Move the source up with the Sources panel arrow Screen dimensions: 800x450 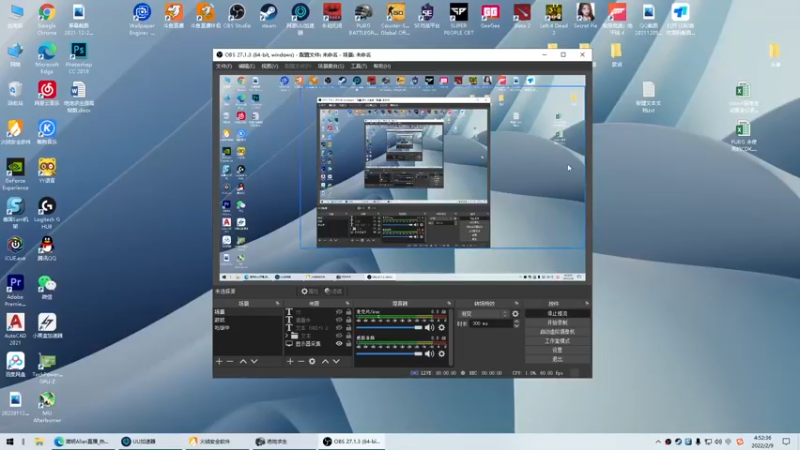pyautogui.click(x=326, y=361)
